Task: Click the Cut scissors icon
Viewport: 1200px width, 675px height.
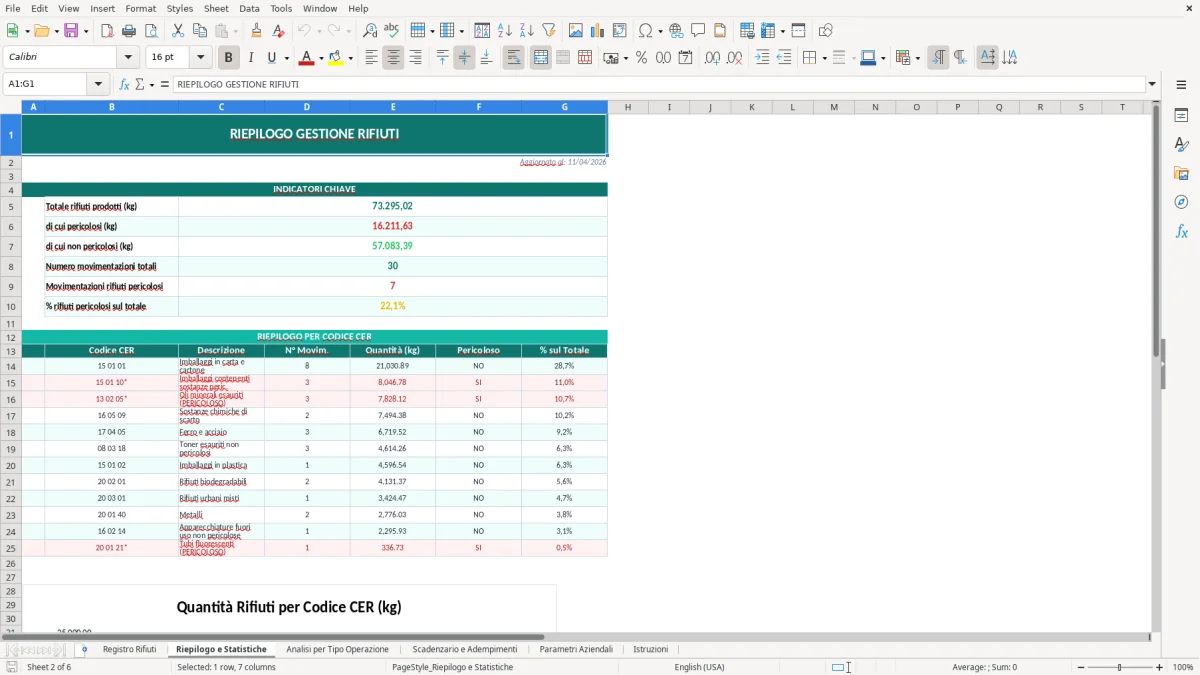Action: [x=177, y=31]
